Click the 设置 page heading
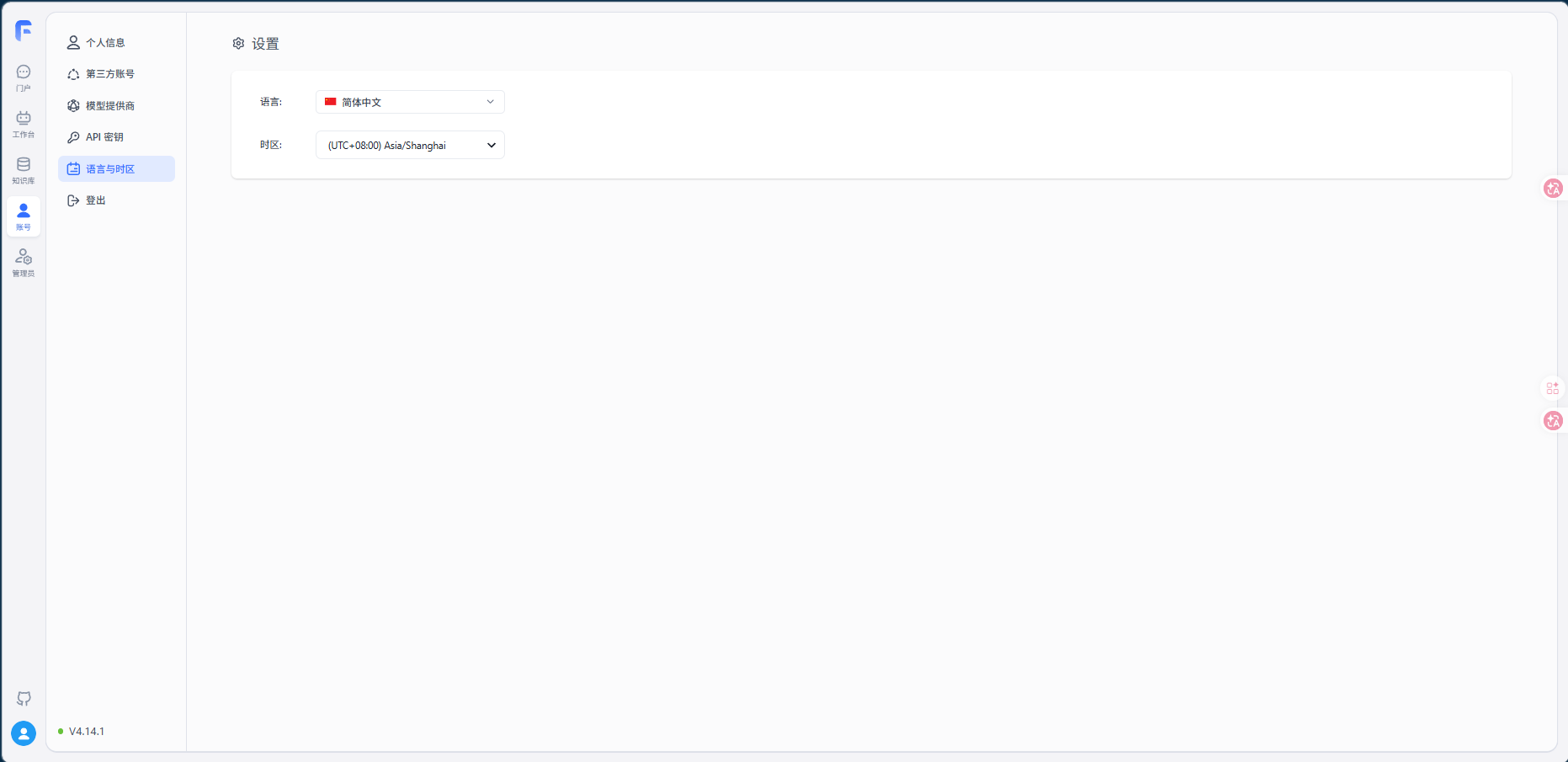 265,44
